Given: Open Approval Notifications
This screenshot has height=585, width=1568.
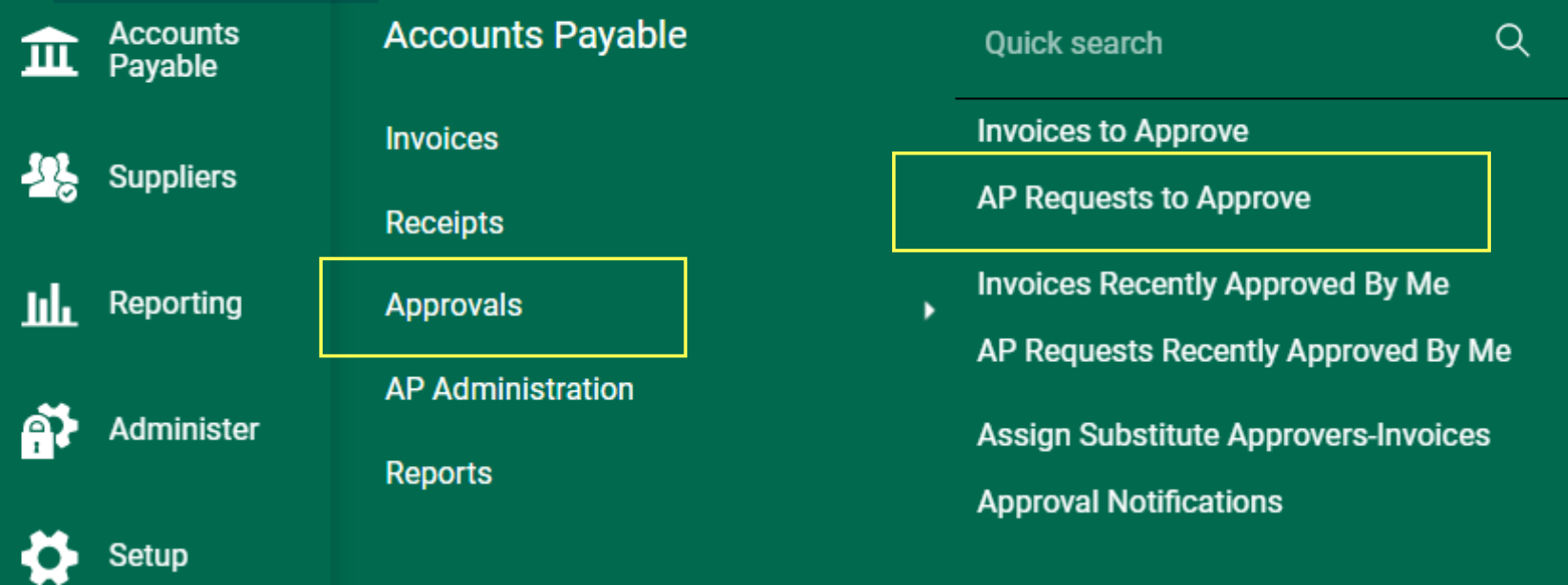Looking at the screenshot, I should click(1129, 501).
